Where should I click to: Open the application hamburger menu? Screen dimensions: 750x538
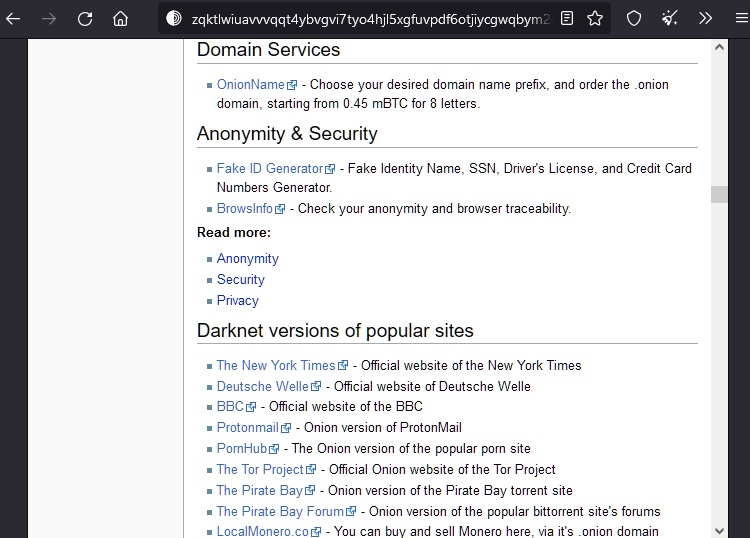(741, 19)
